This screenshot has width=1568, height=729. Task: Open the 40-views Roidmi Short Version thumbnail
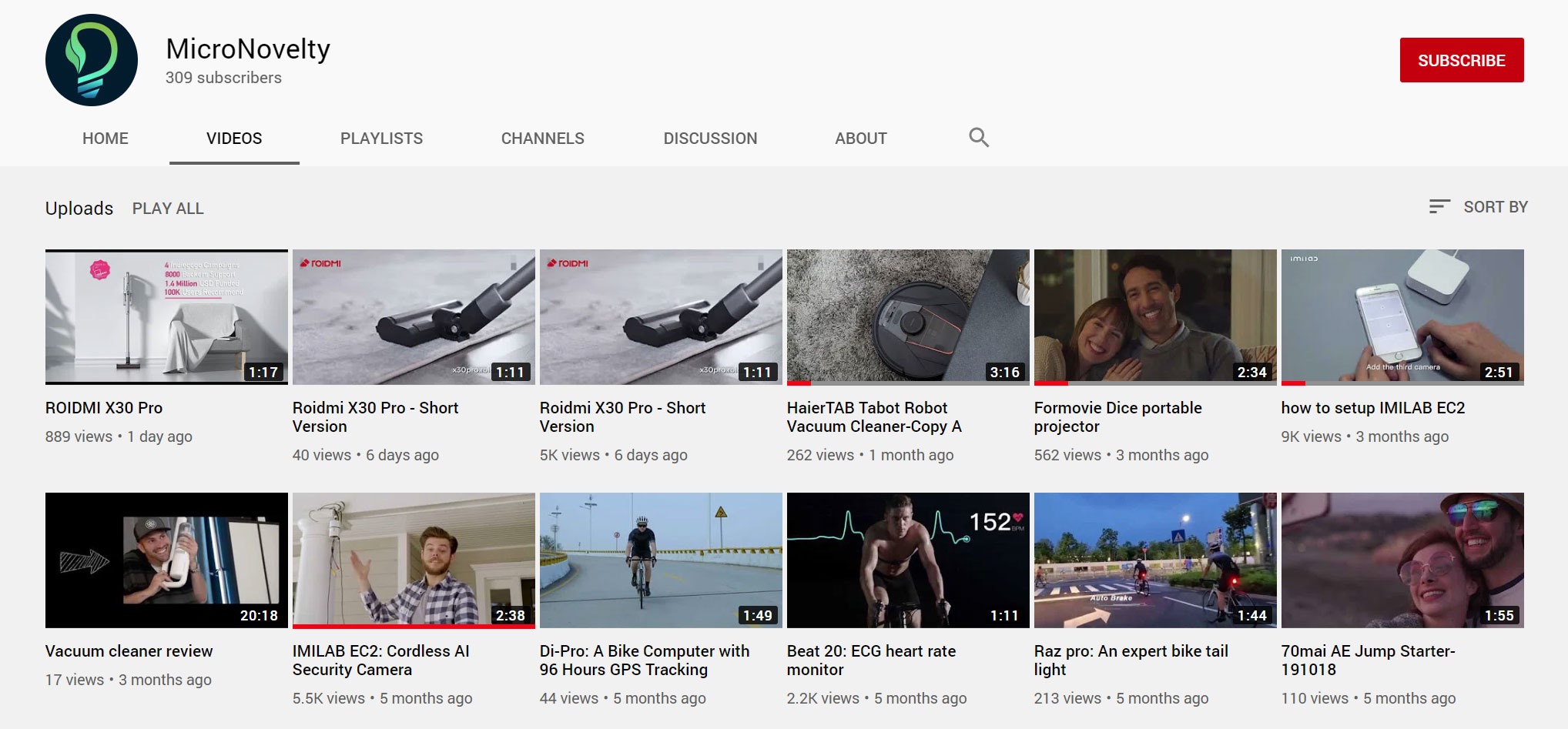point(414,317)
